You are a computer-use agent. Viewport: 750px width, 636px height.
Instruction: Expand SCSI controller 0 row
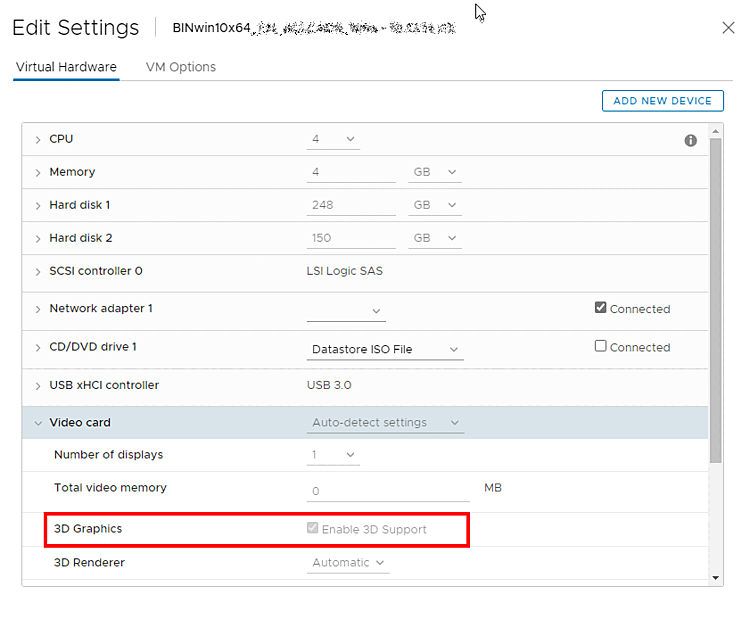pos(38,272)
